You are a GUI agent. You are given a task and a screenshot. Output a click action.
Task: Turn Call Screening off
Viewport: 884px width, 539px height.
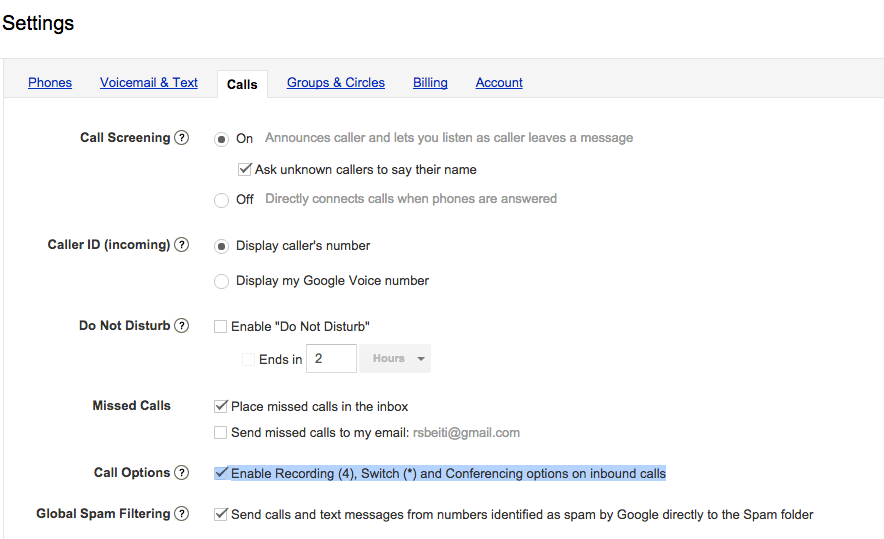(221, 200)
